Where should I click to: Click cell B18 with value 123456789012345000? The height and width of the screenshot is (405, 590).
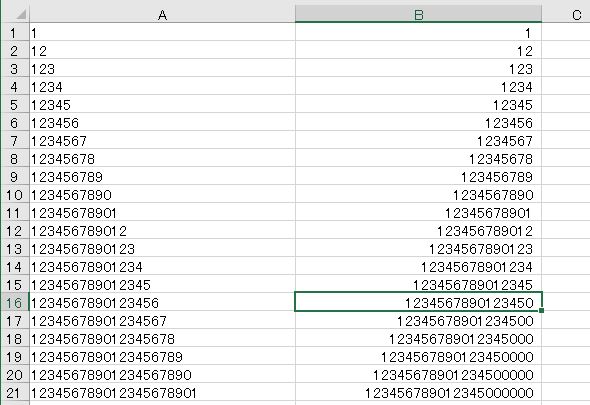pyautogui.click(x=418, y=339)
